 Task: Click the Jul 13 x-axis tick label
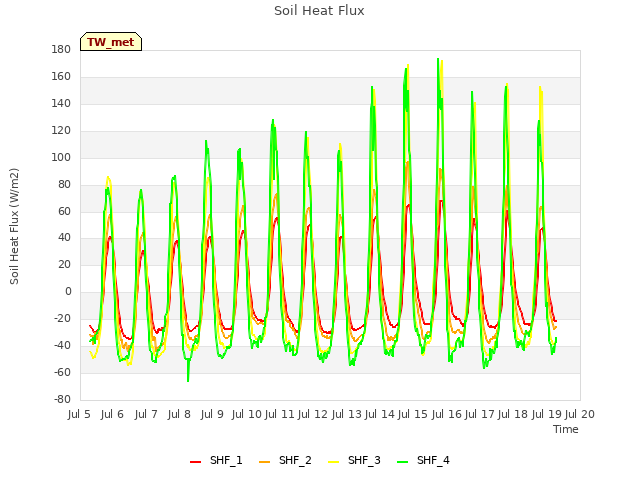[347, 414]
